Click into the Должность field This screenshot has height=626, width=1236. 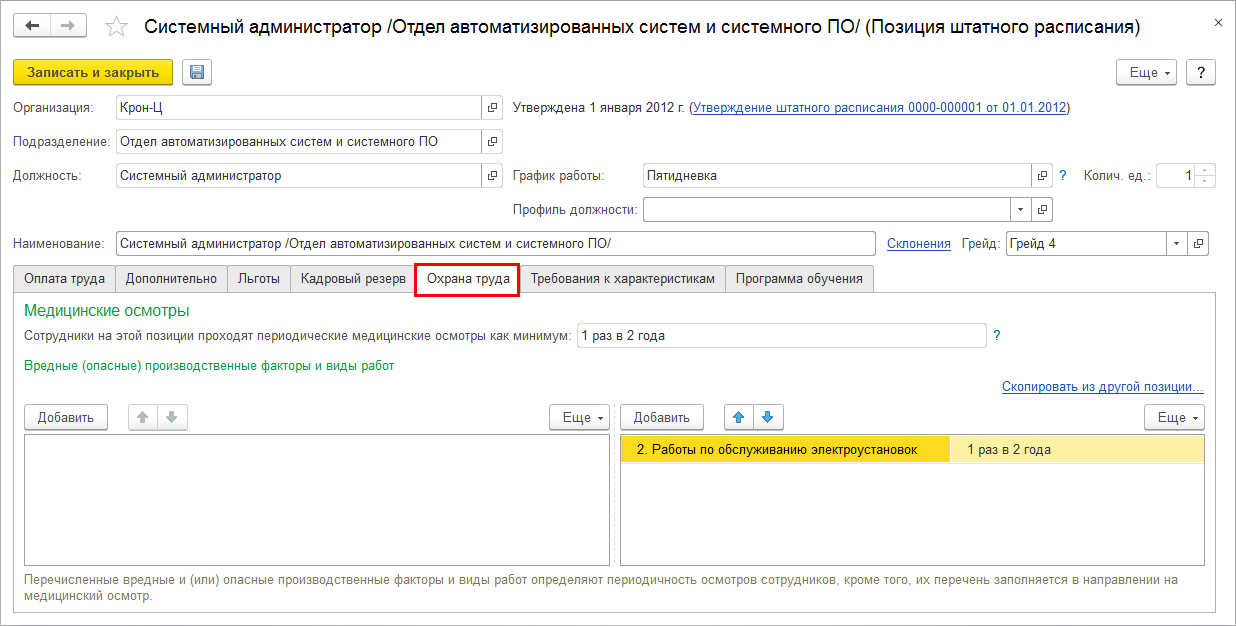click(x=298, y=176)
